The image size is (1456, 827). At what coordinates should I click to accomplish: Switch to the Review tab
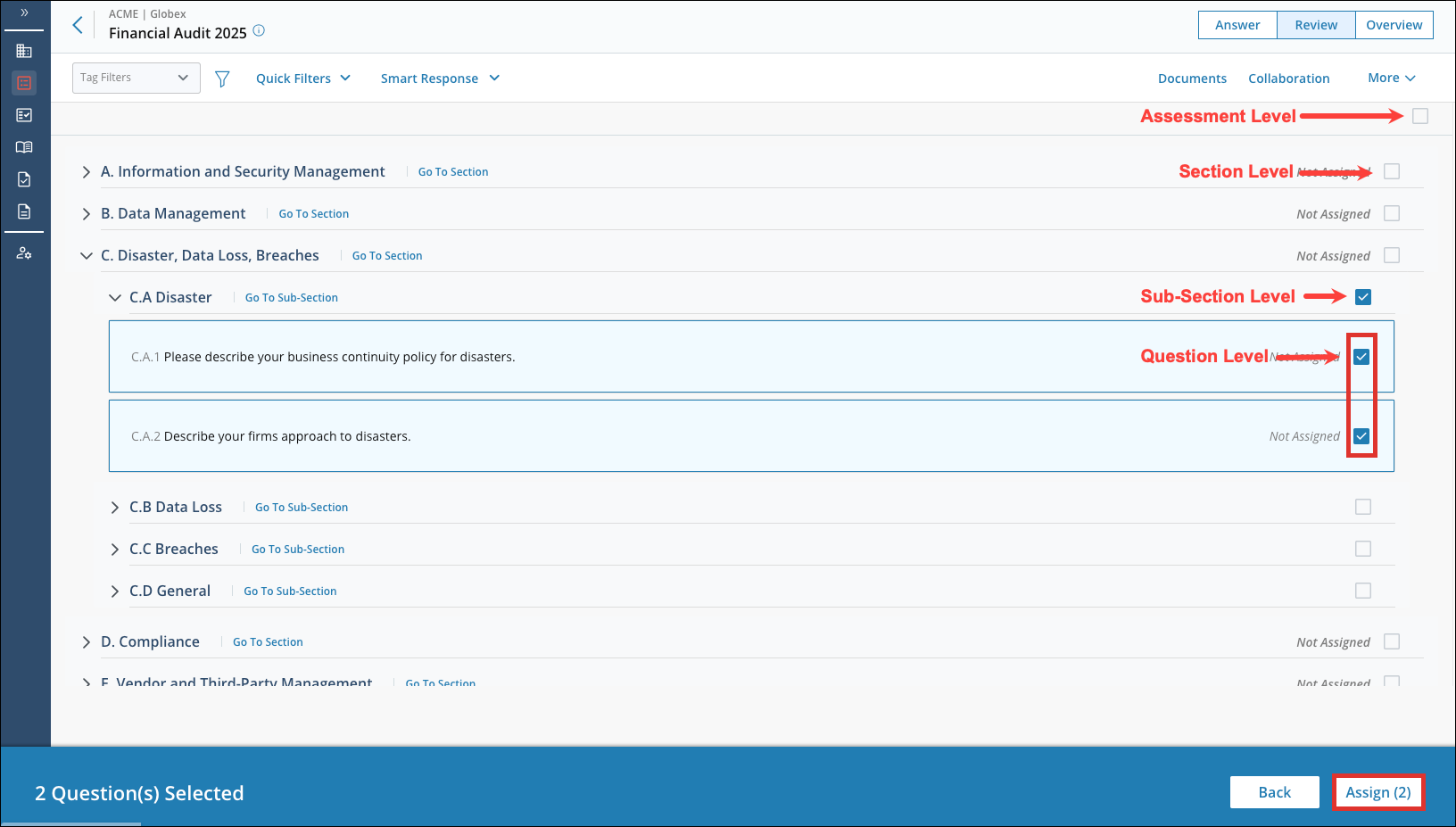click(1316, 25)
